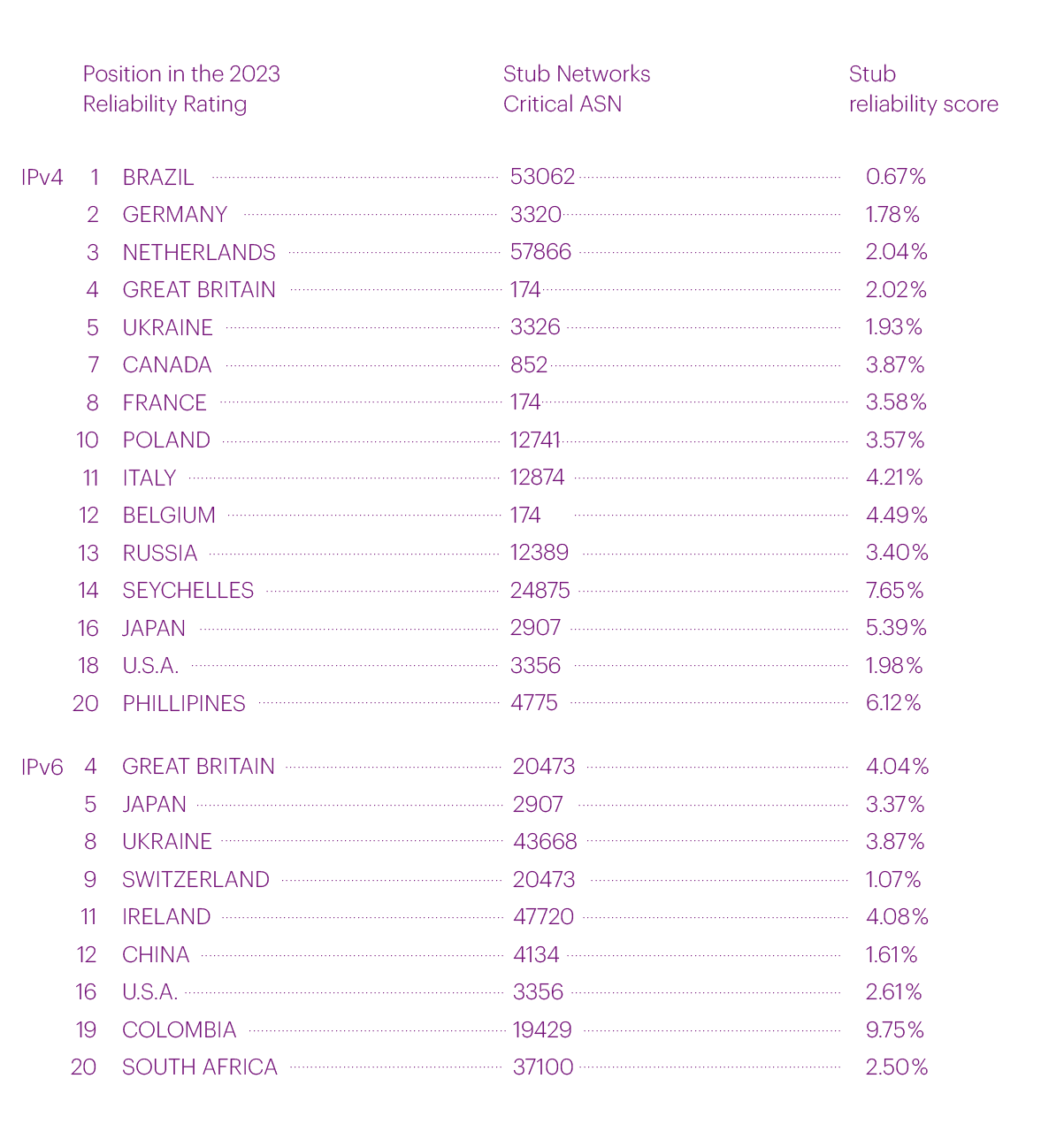This screenshot has width=1064, height=1132.
Task: Click the POLAND row name
Action: 166,440
